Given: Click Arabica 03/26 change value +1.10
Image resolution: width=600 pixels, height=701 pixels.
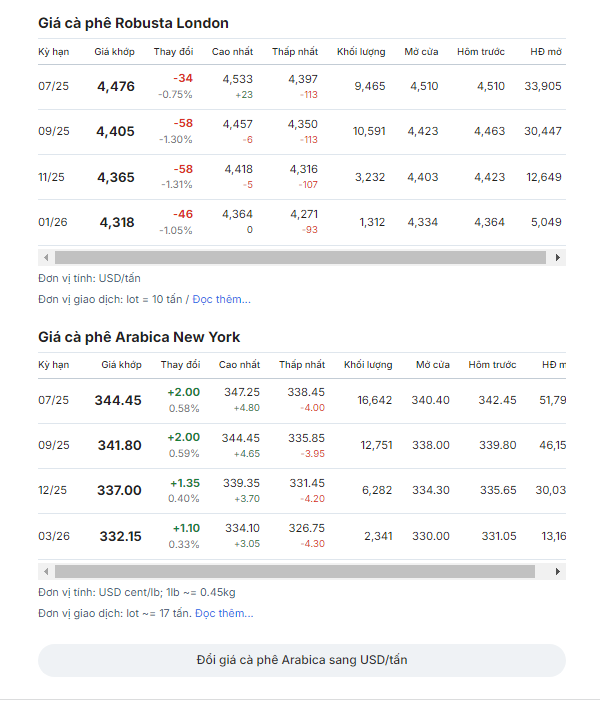Looking at the screenshot, I should tap(186, 528).
